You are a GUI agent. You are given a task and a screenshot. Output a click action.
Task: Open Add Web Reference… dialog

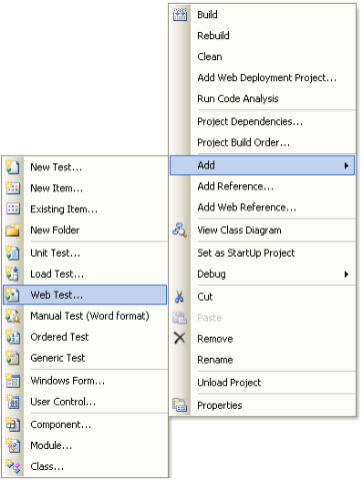point(247,207)
